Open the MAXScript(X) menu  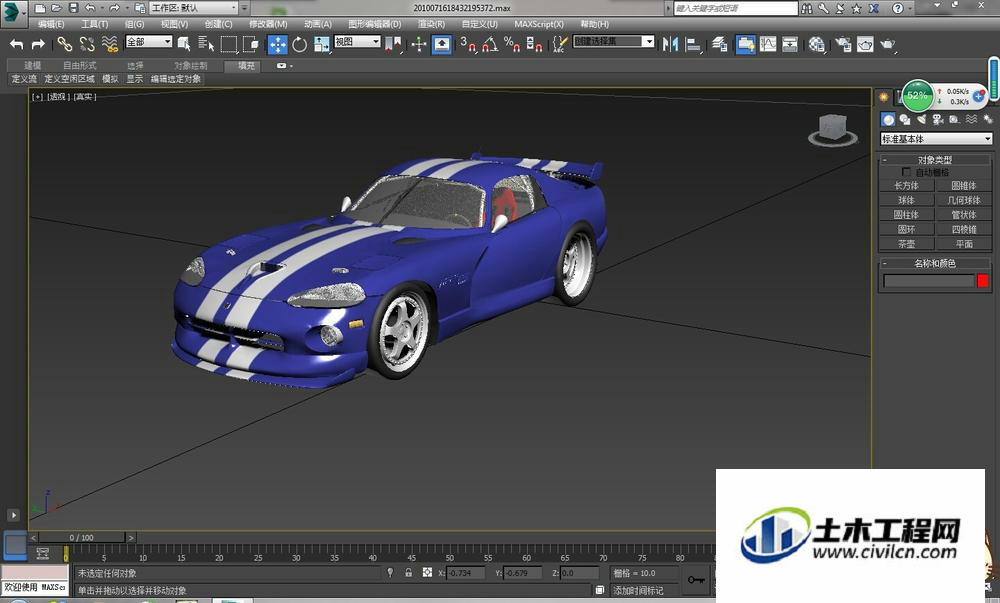tap(539, 24)
